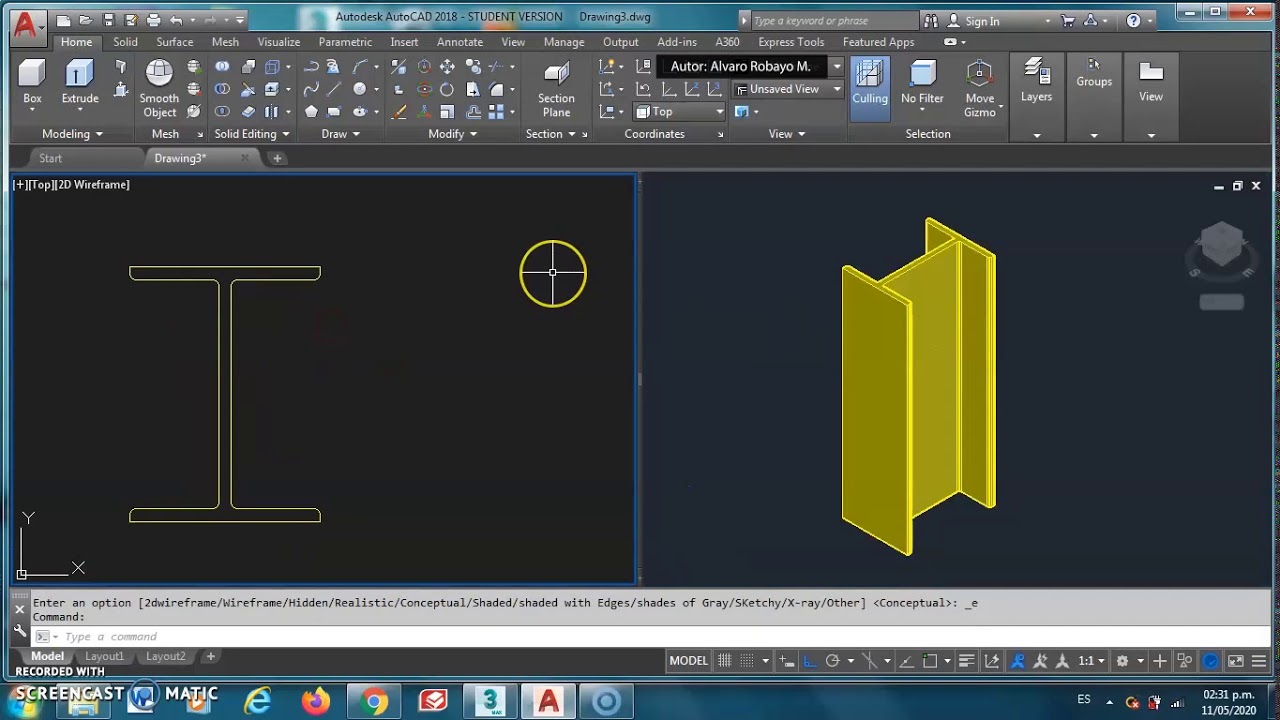The width and height of the screenshot is (1280, 720).
Task: Open the Section Plane tool
Action: [556, 90]
